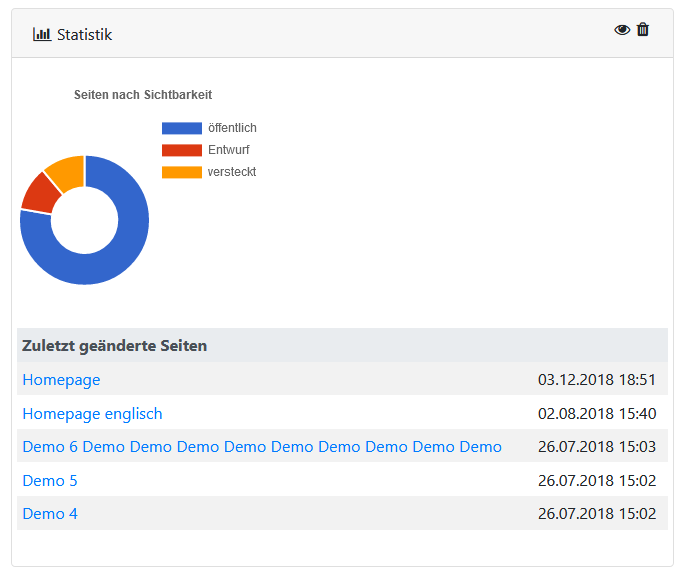This screenshot has width=682, height=578.
Task: Delete the Statistik widget with trash icon
Action: coord(643,30)
